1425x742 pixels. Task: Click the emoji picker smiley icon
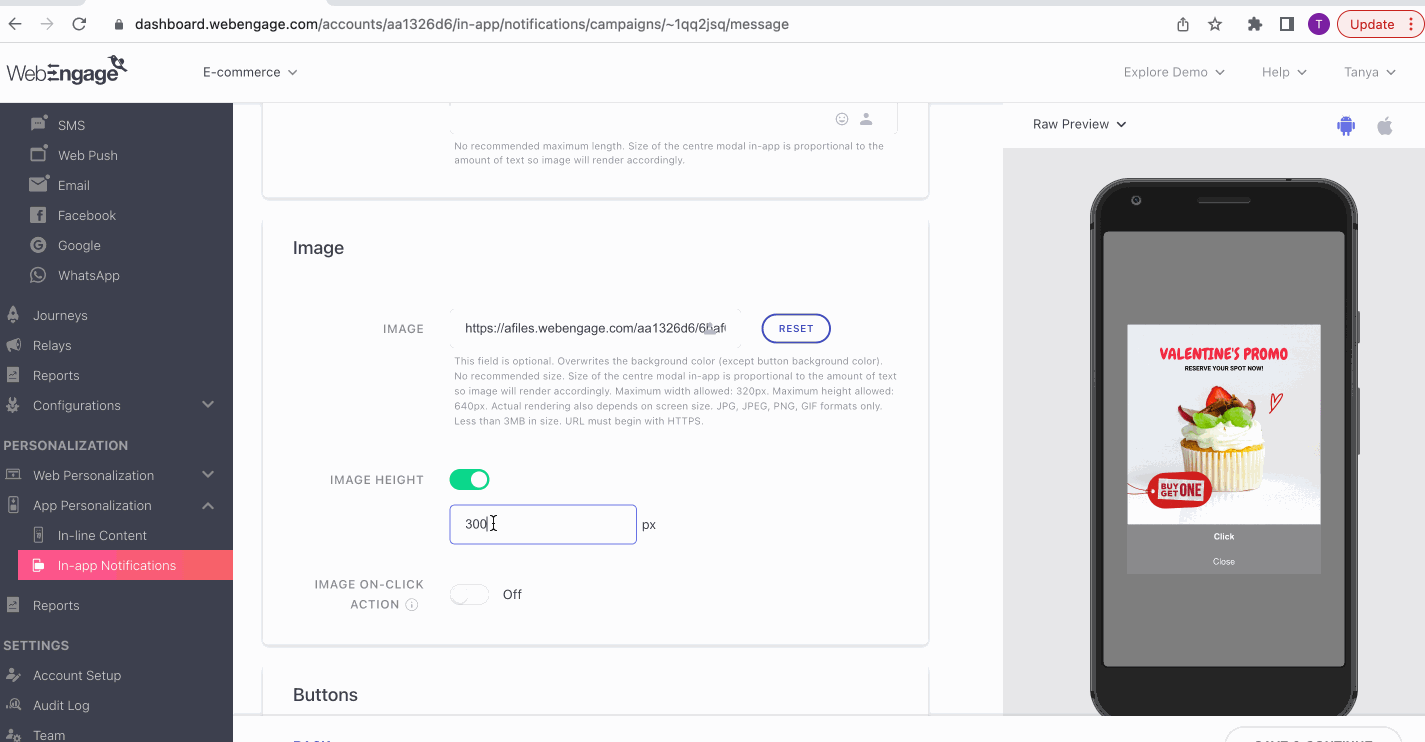click(842, 119)
